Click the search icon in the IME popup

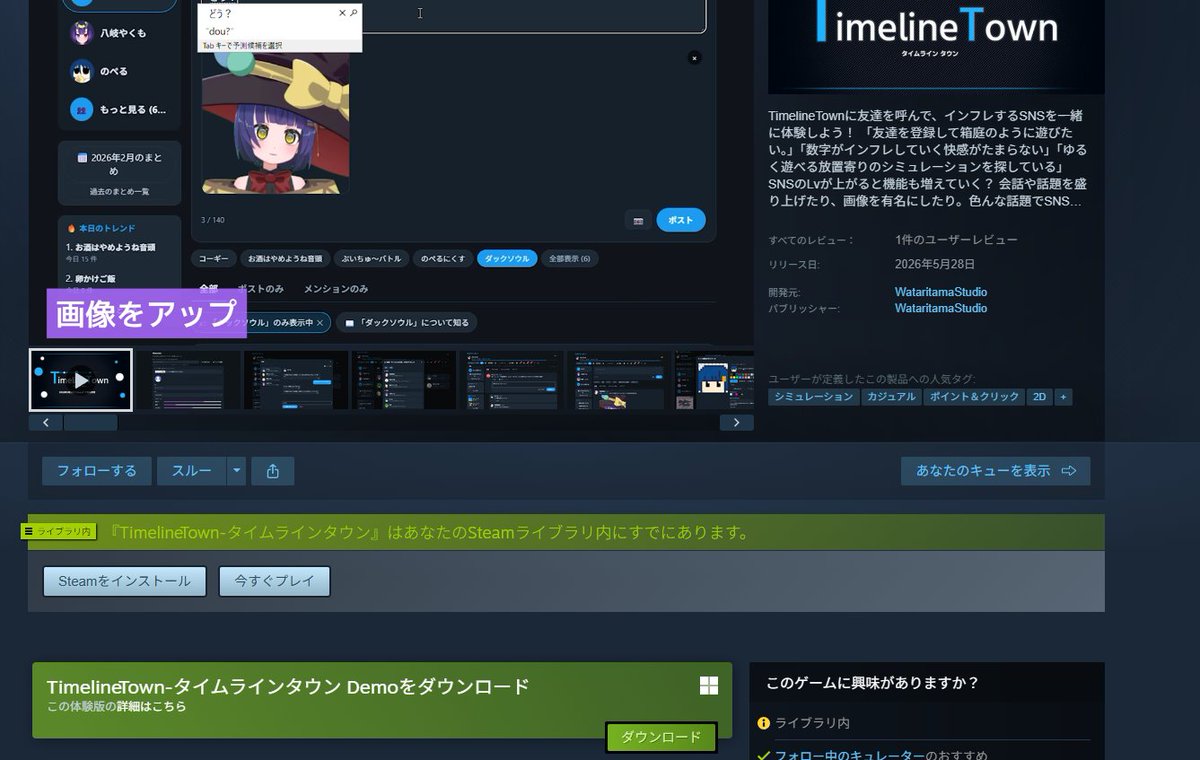(x=354, y=13)
